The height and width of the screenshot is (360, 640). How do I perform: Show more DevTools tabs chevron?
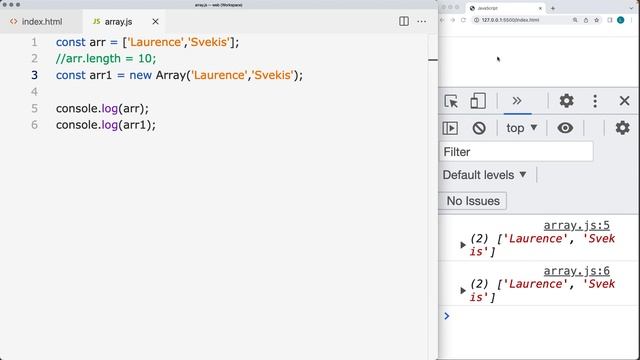[517, 101]
